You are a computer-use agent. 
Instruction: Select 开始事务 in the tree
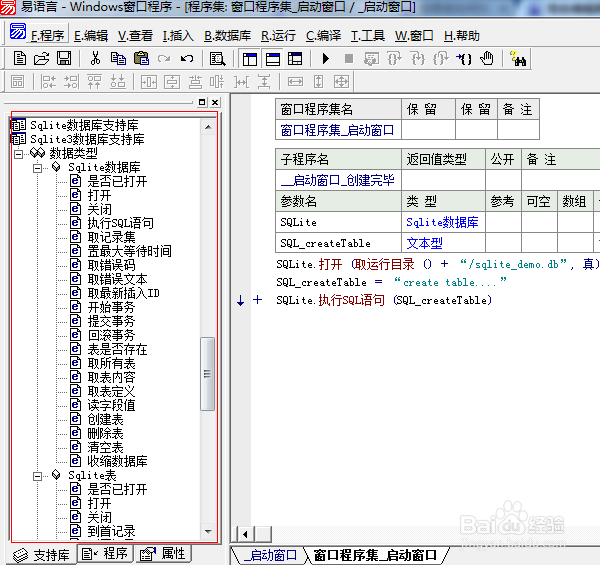[x=111, y=307]
